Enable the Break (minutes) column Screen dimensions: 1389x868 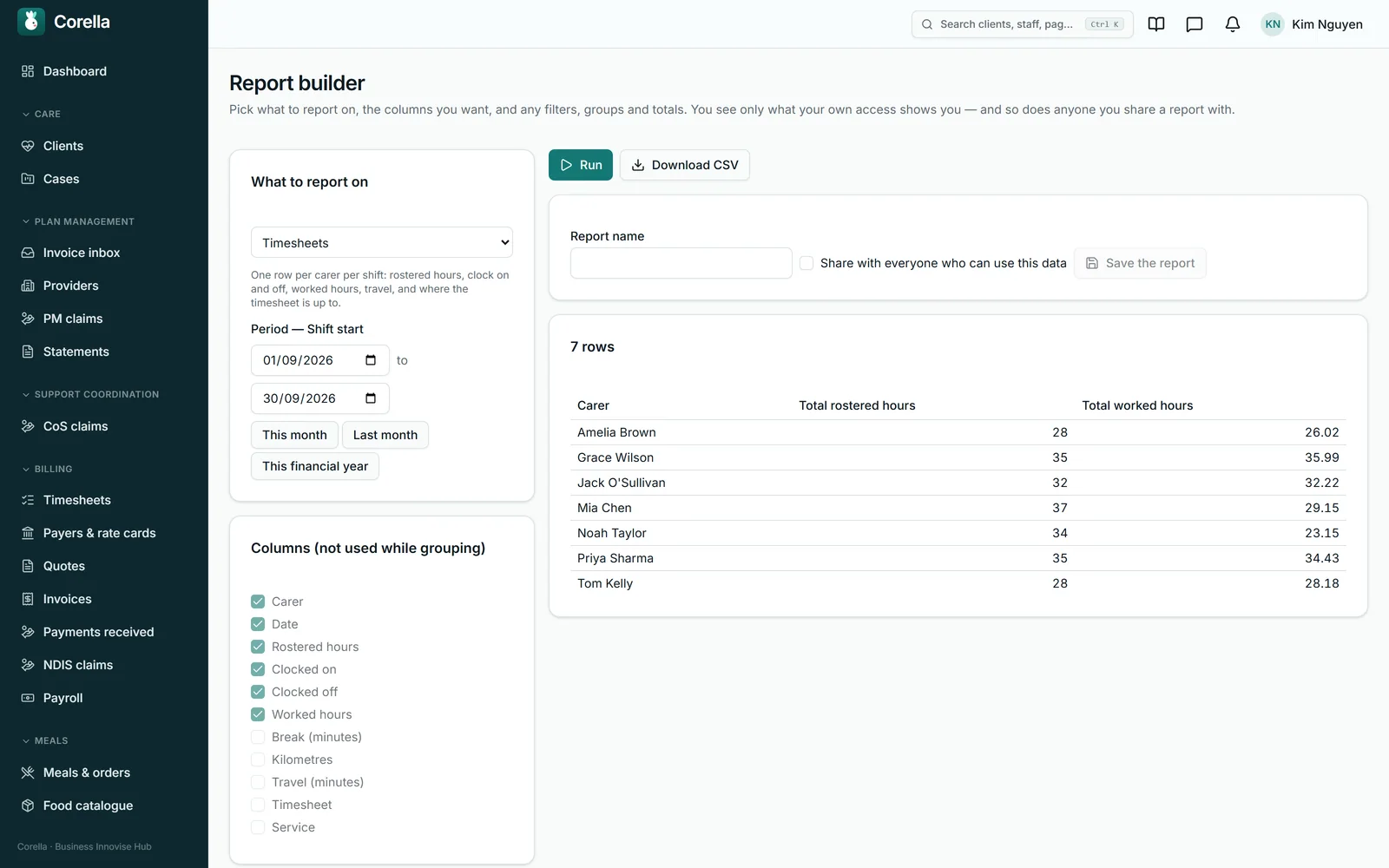click(258, 737)
